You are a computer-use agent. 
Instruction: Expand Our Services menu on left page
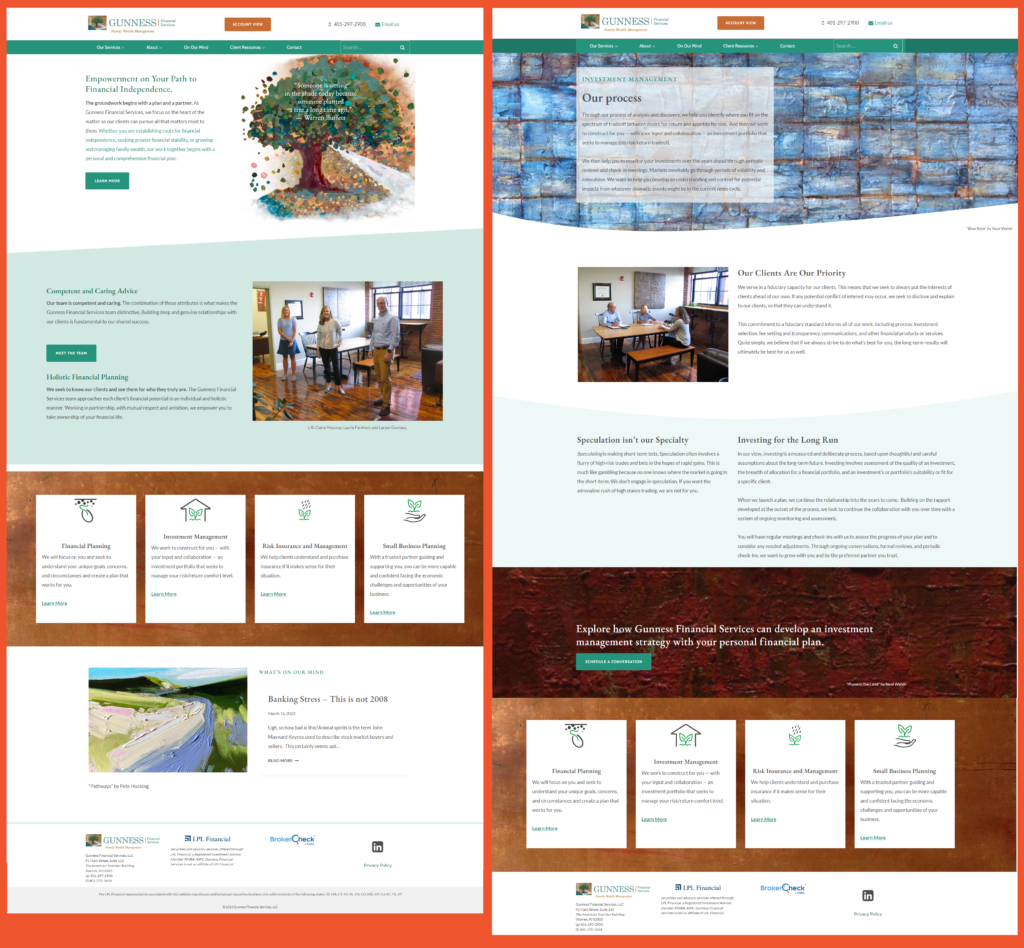click(110, 47)
